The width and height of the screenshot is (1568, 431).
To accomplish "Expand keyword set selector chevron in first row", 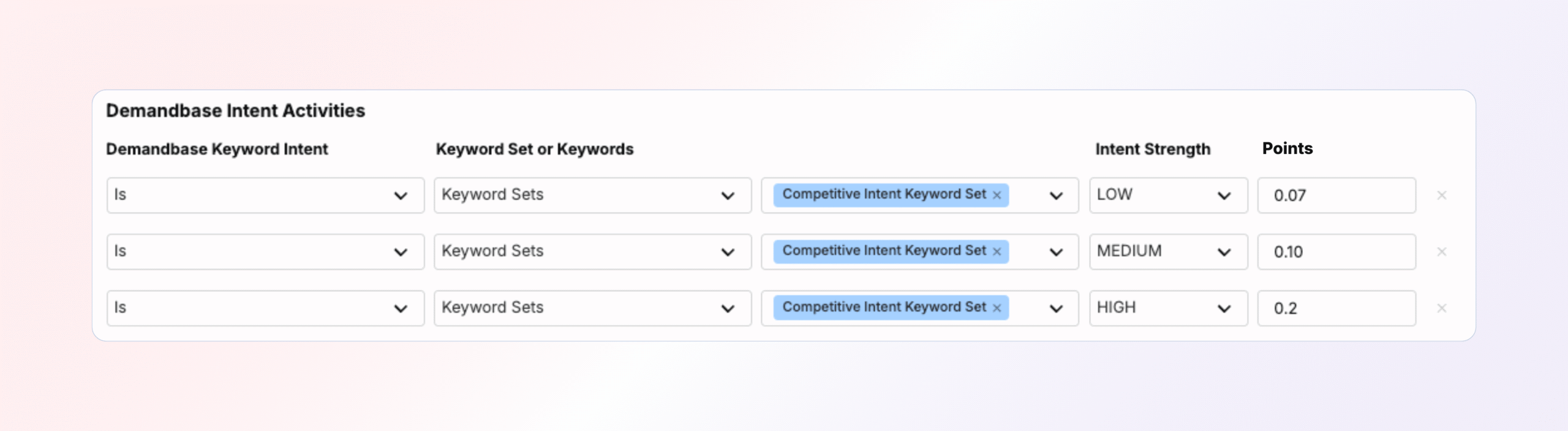I will click(x=1056, y=196).
